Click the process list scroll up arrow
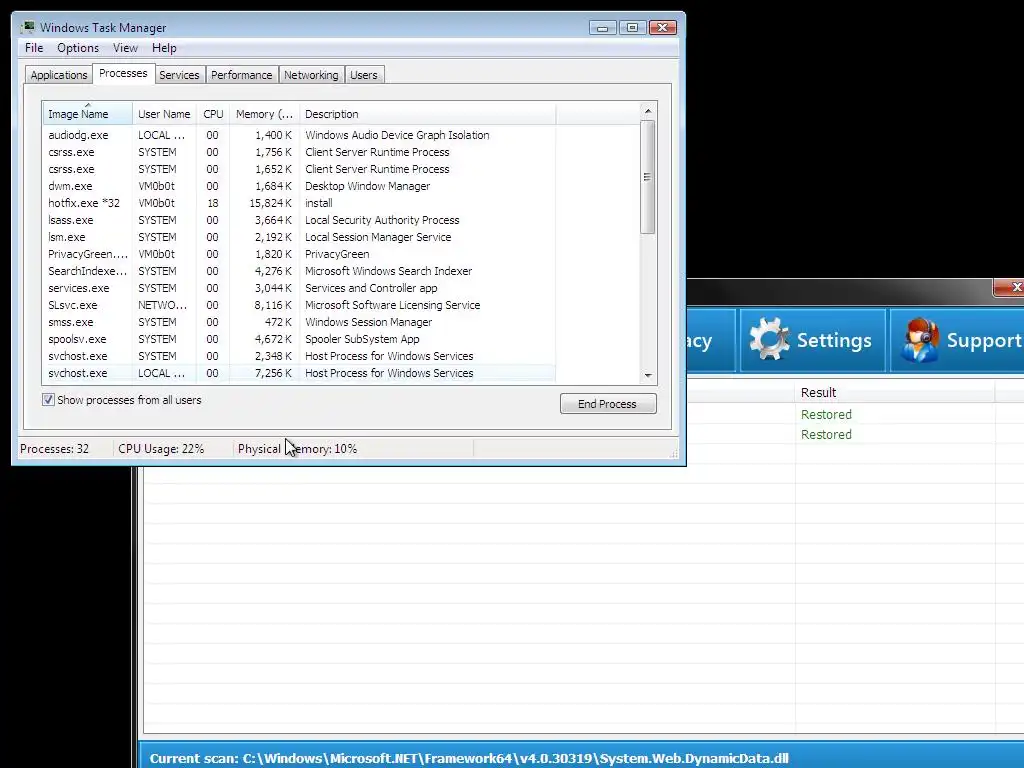Image resolution: width=1024 pixels, height=768 pixels. click(x=648, y=111)
